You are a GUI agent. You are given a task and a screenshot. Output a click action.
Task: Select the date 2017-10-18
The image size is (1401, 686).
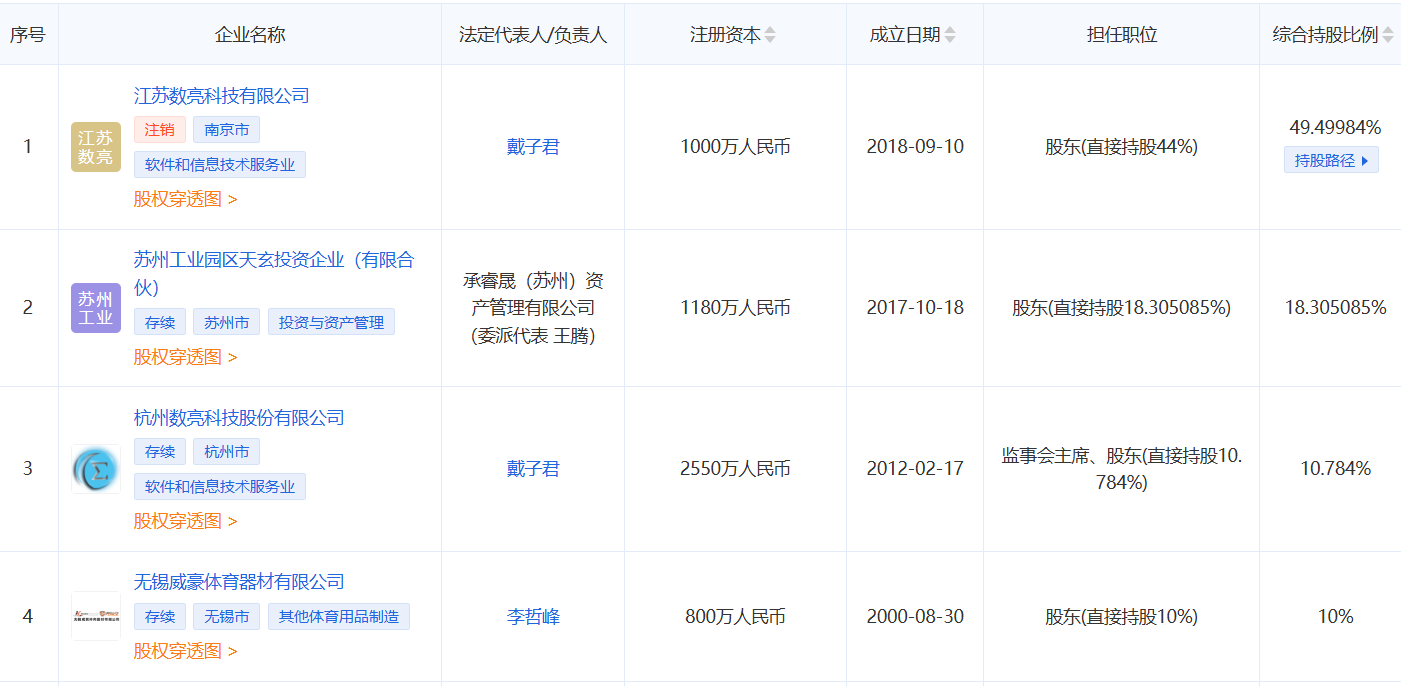tap(915, 308)
